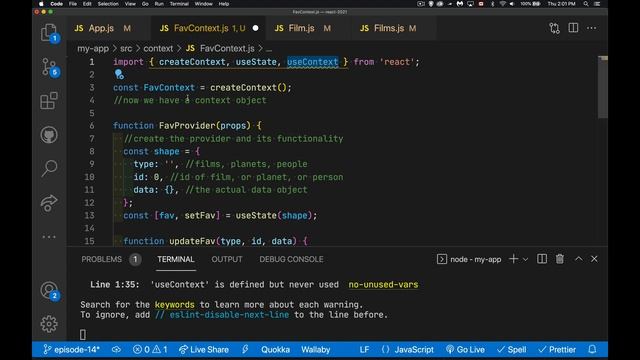Open the Live Share view in the activity bar

pos(49,203)
